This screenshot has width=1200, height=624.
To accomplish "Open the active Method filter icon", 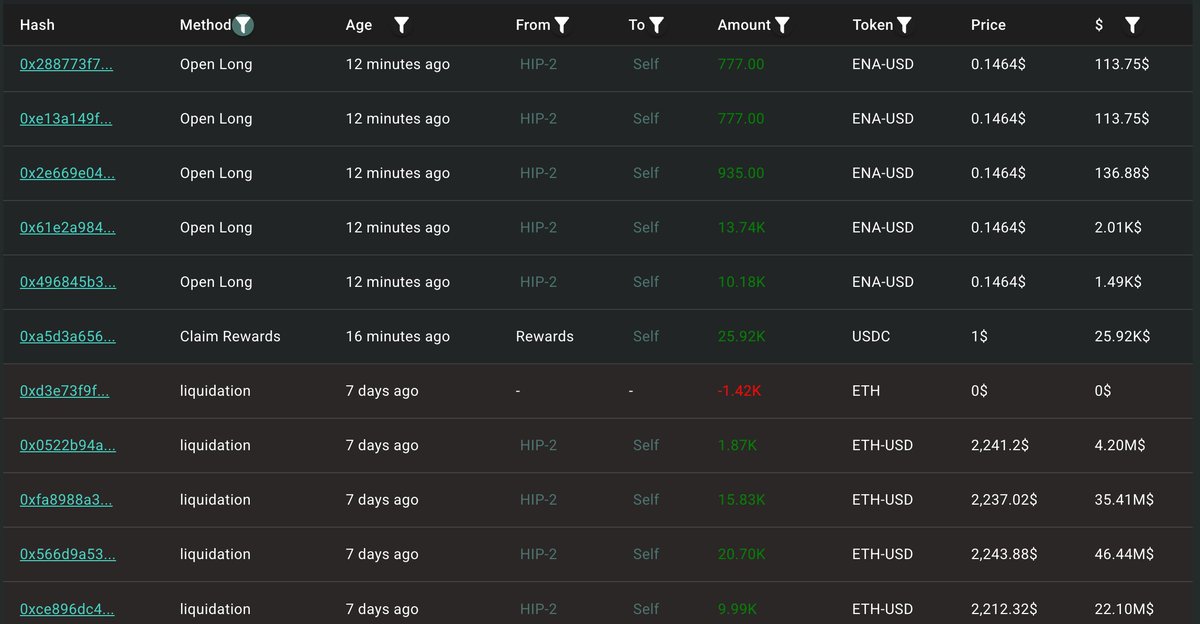I will pyautogui.click(x=243, y=25).
